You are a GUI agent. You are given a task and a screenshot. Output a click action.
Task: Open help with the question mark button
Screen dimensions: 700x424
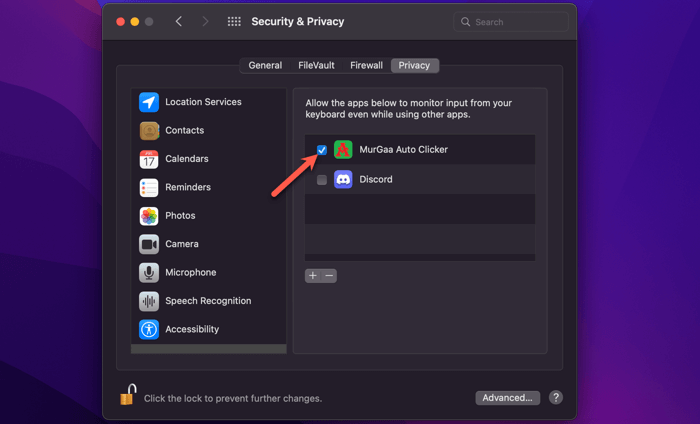point(556,397)
